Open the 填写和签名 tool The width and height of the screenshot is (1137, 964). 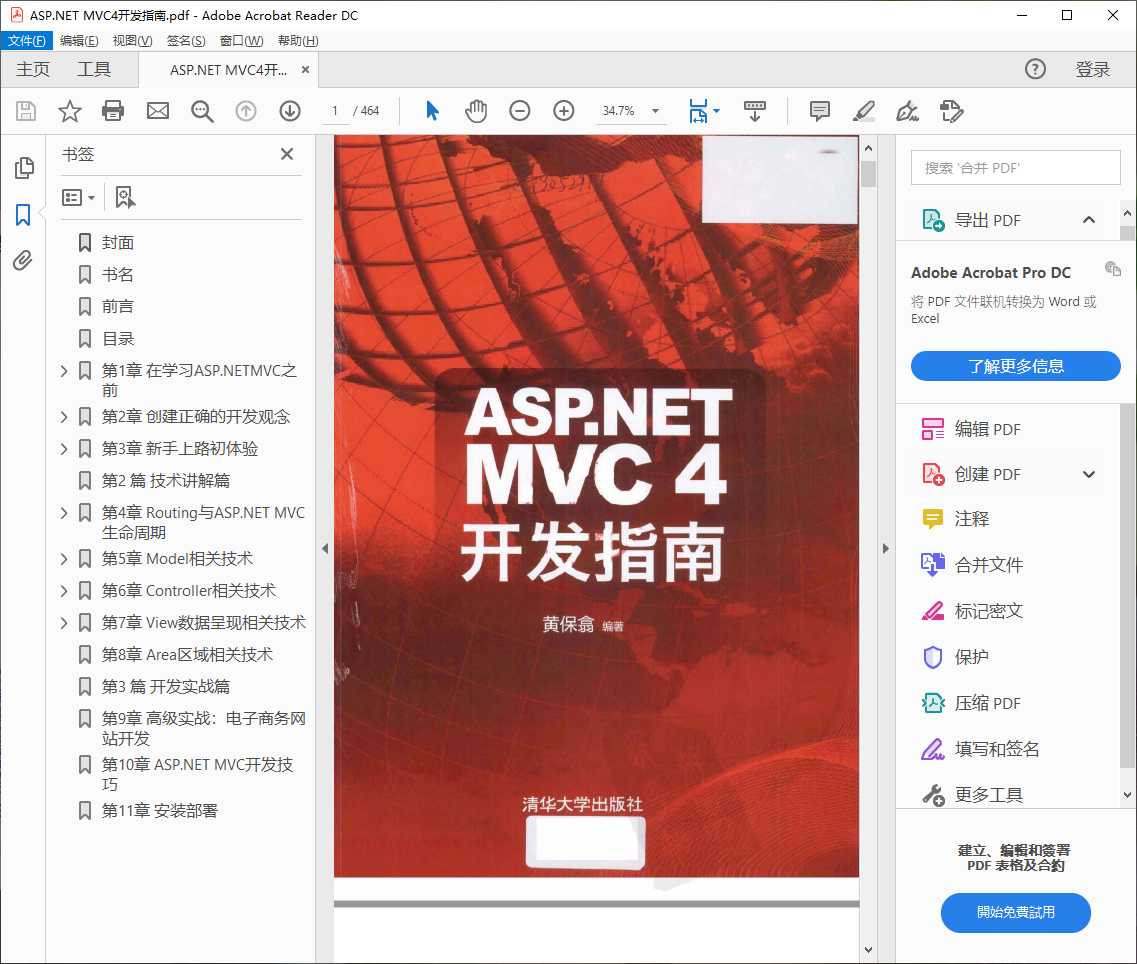point(980,749)
